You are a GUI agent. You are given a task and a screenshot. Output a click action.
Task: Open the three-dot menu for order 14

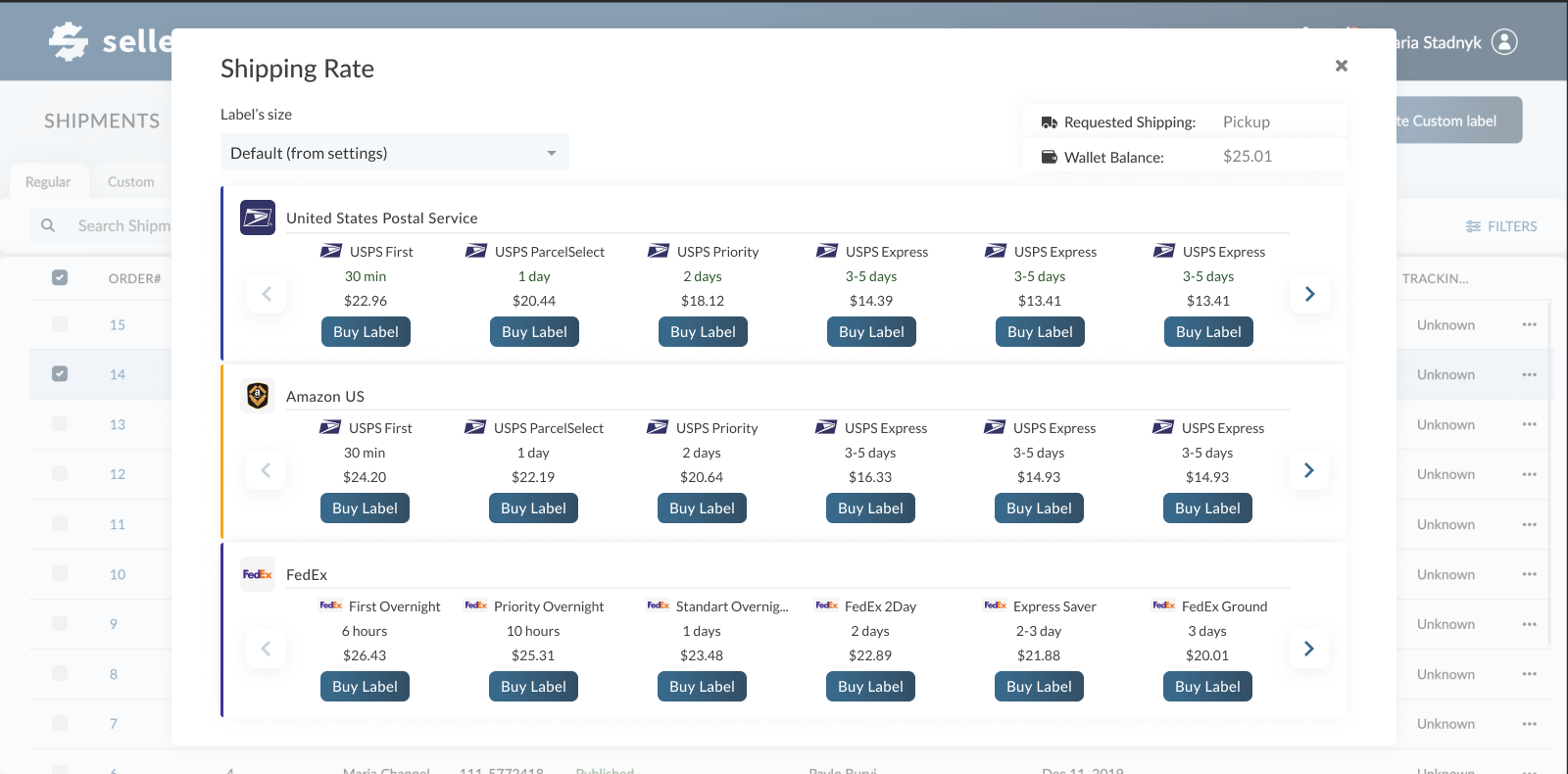click(1530, 374)
